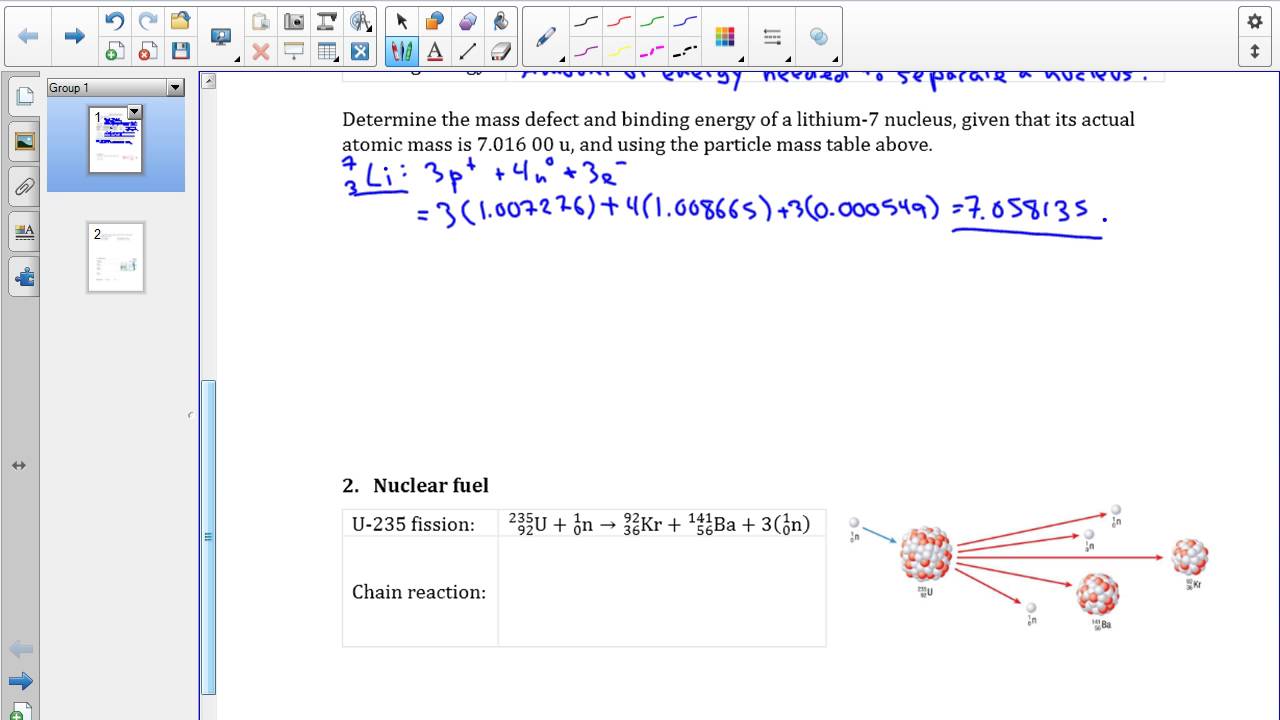Select the Lines tool
This screenshot has height=720, width=1280.
(467, 51)
